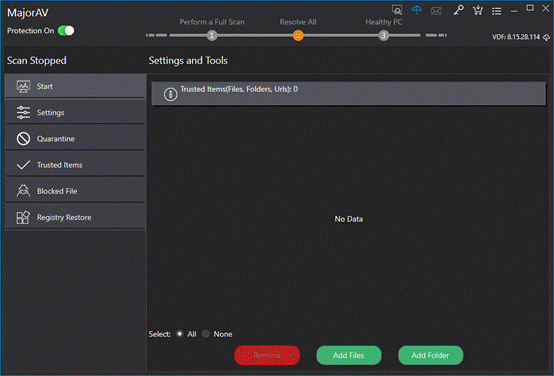554x376 pixels.
Task: Click the red Remove button
Action: click(x=267, y=355)
